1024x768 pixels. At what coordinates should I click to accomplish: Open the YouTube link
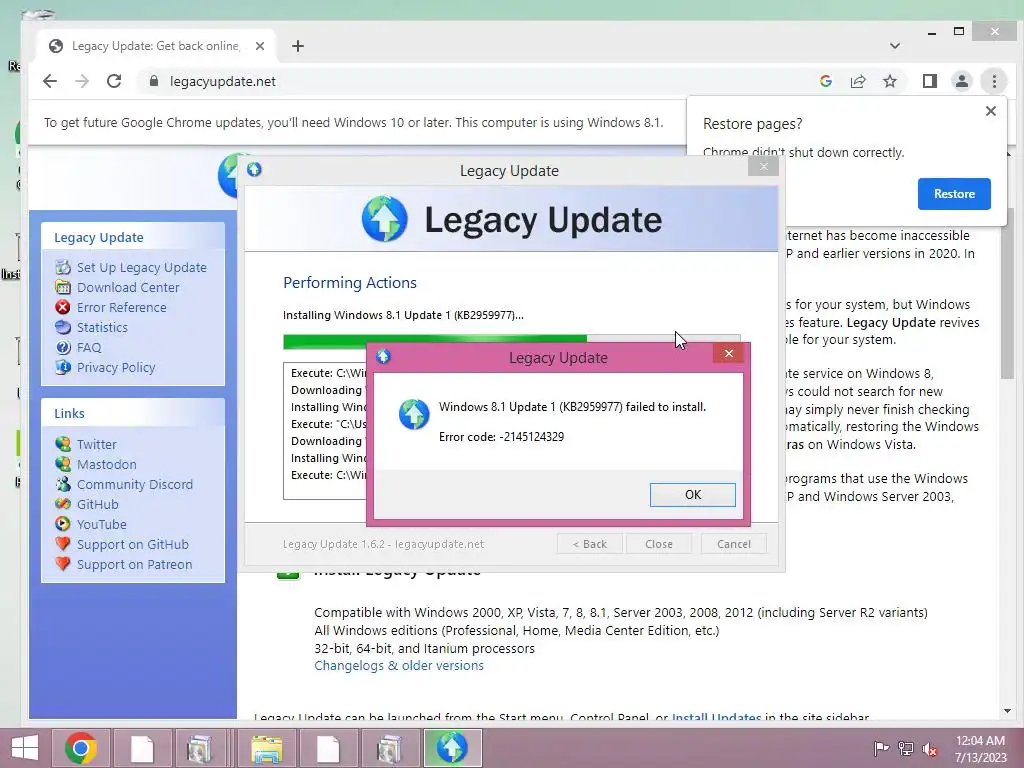[x=102, y=524]
